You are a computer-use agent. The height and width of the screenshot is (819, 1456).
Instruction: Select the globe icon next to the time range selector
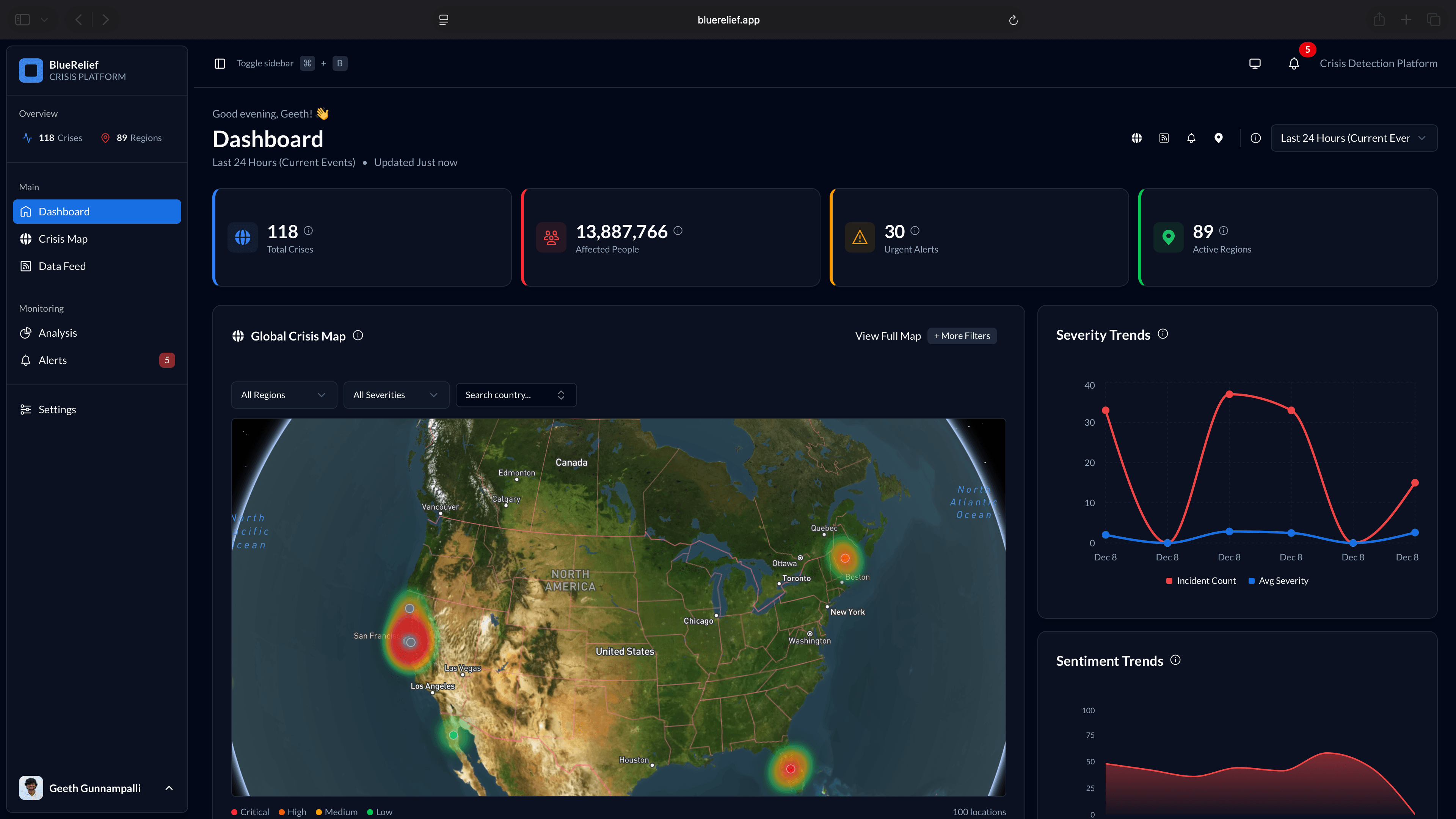pos(1137,138)
